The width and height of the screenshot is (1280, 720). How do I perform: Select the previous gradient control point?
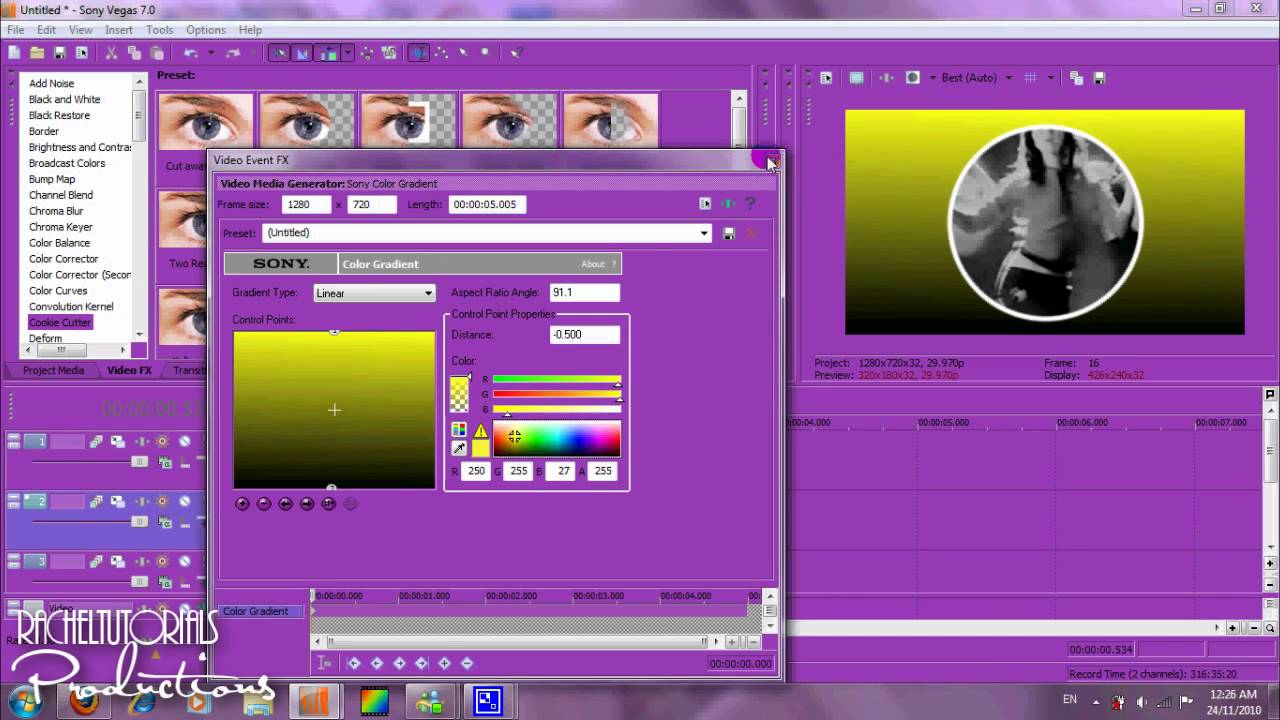285,503
